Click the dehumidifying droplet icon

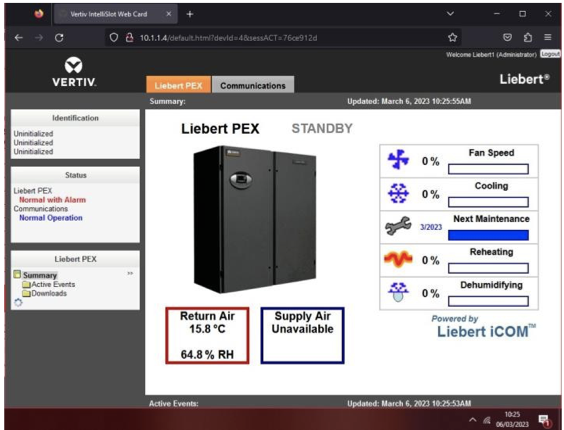[398, 292]
